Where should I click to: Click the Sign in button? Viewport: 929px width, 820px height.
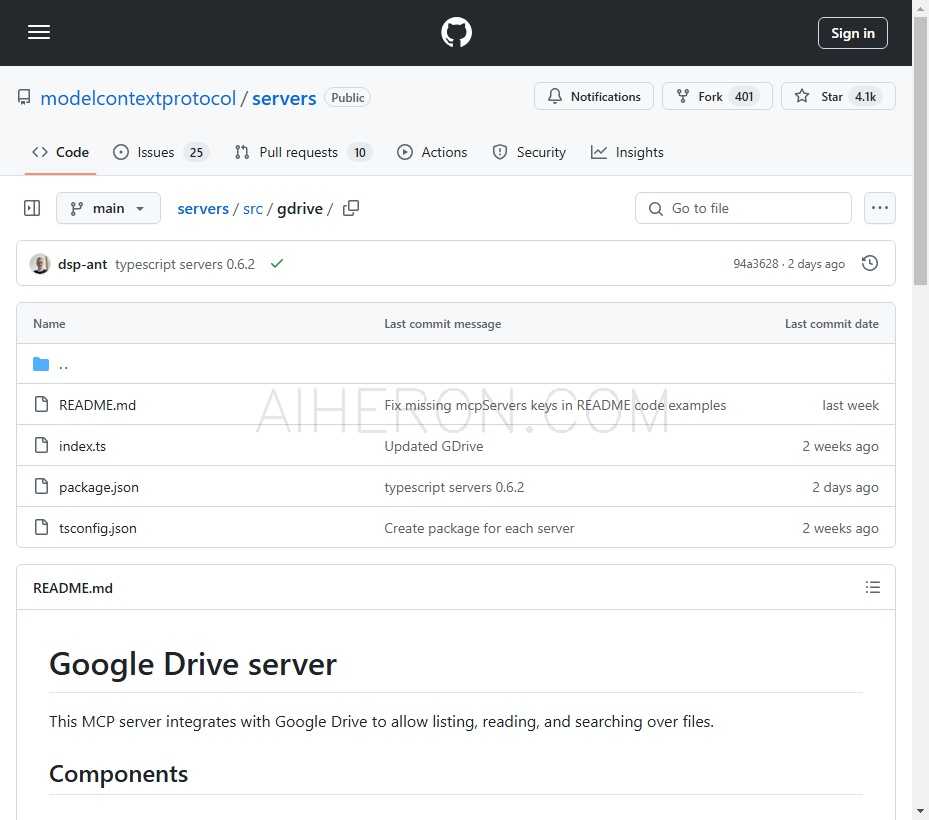tap(853, 33)
